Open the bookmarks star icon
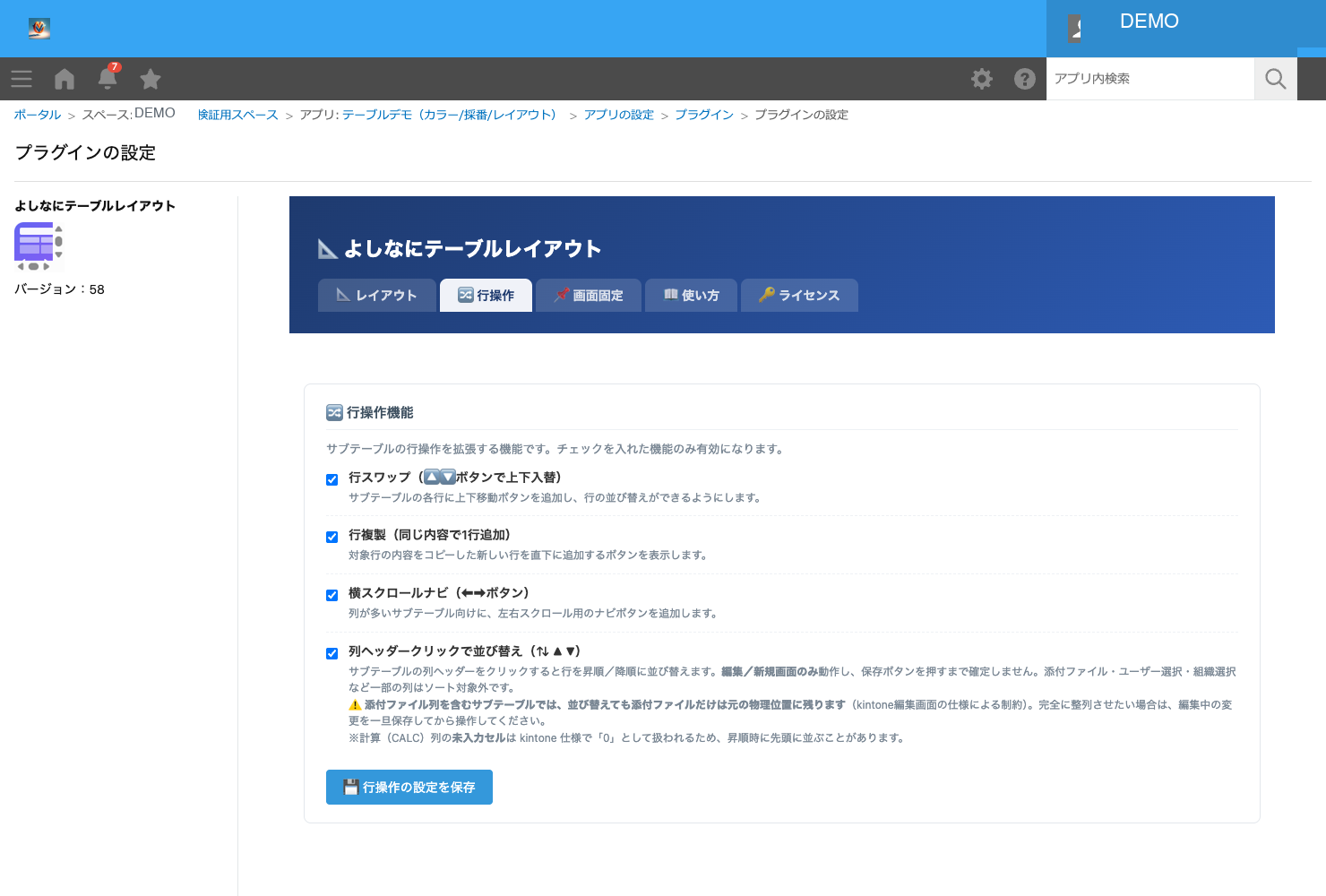The height and width of the screenshot is (896, 1326). 151,79
